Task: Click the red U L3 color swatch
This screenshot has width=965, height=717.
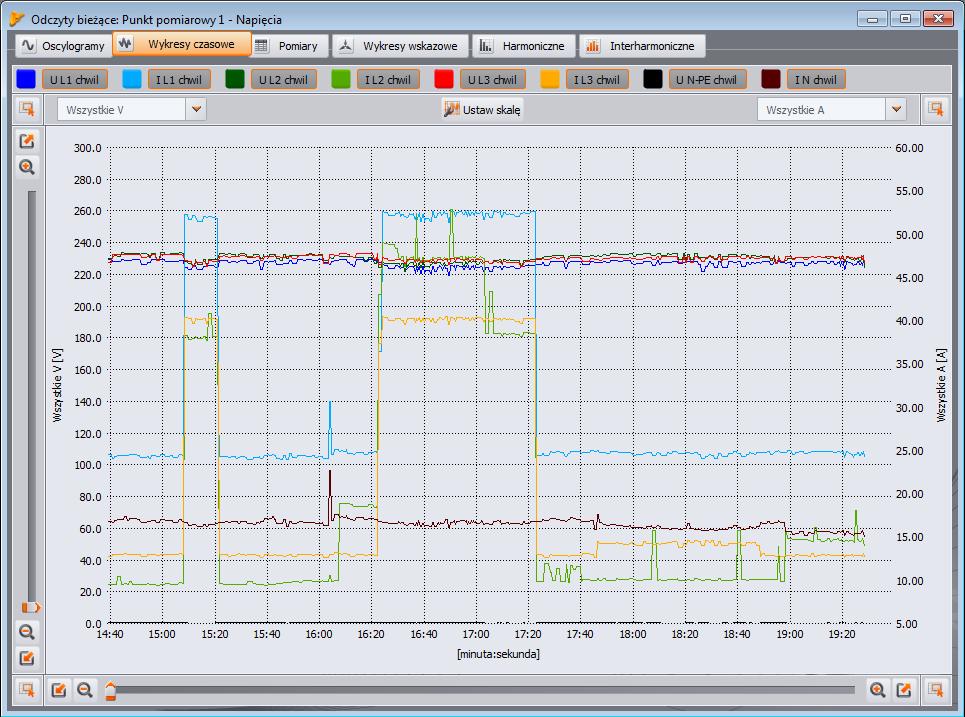Action: pos(444,79)
